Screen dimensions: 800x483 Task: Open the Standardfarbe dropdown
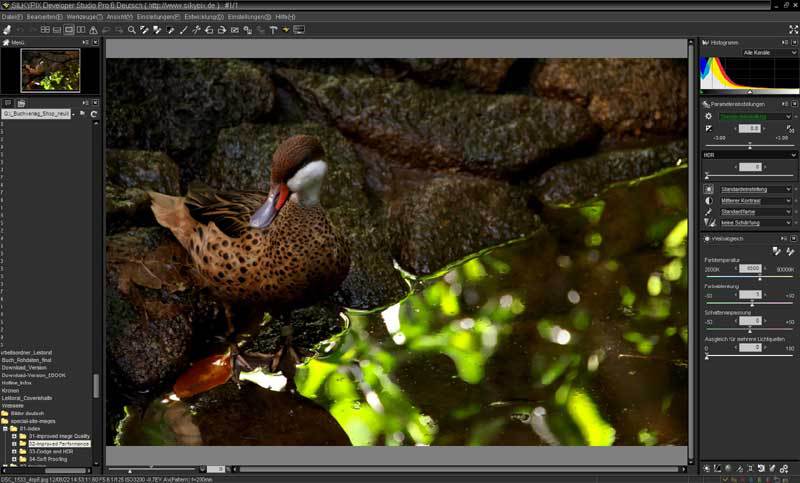click(756, 212)
